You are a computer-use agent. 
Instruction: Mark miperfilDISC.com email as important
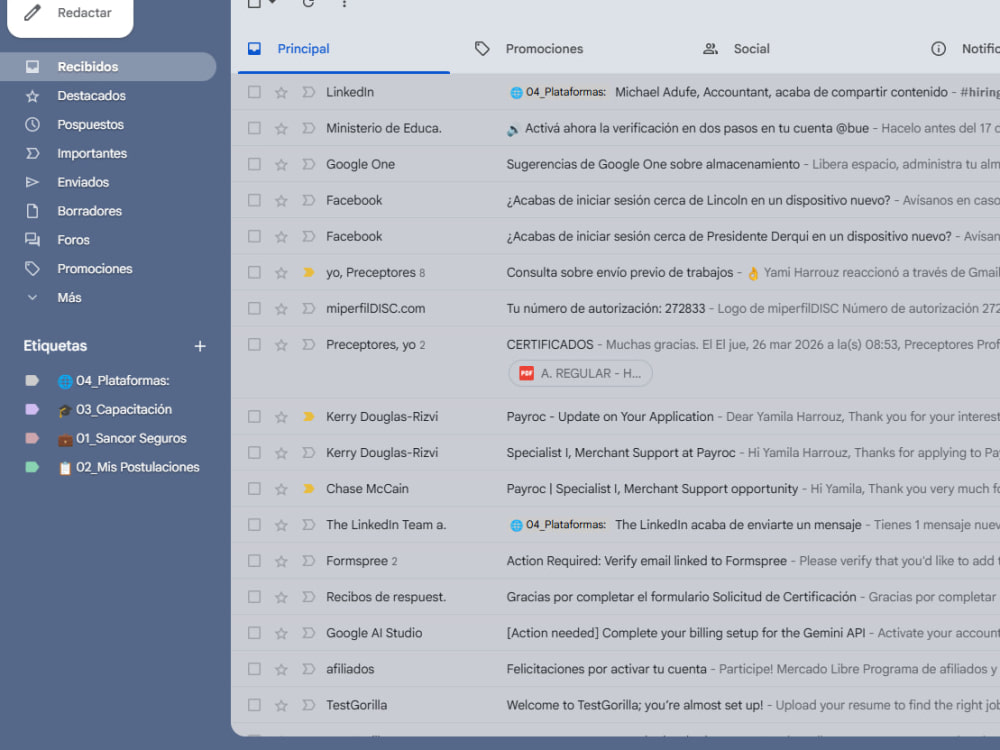pyautogui.click(x=309, y=309)
